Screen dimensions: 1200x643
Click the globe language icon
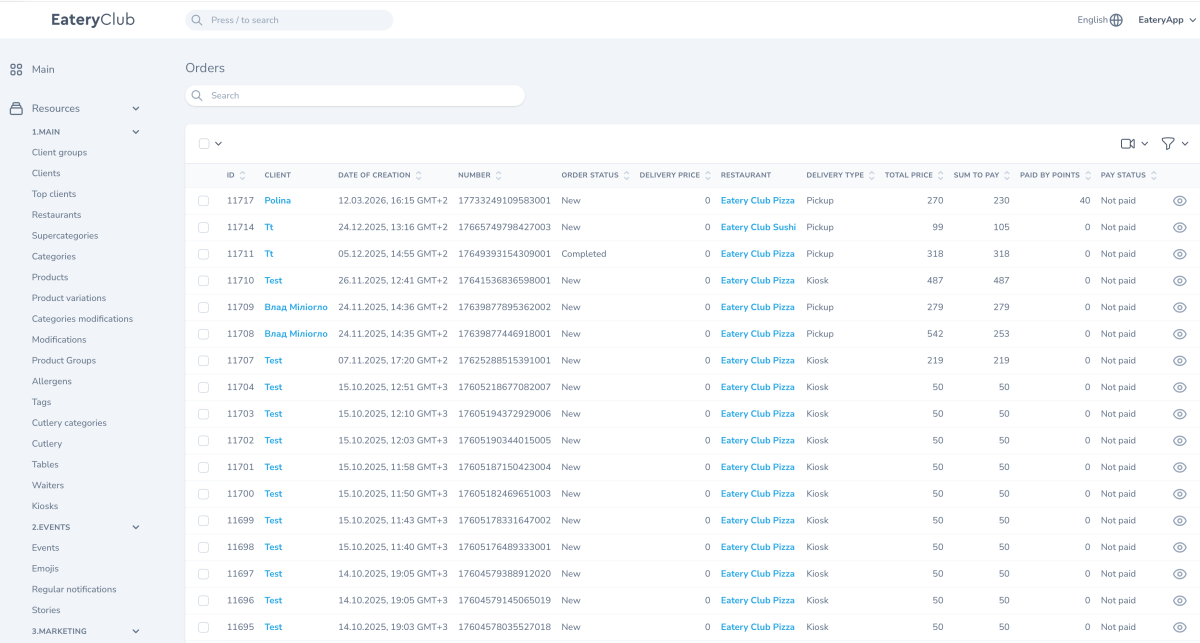coord(1116,20)
